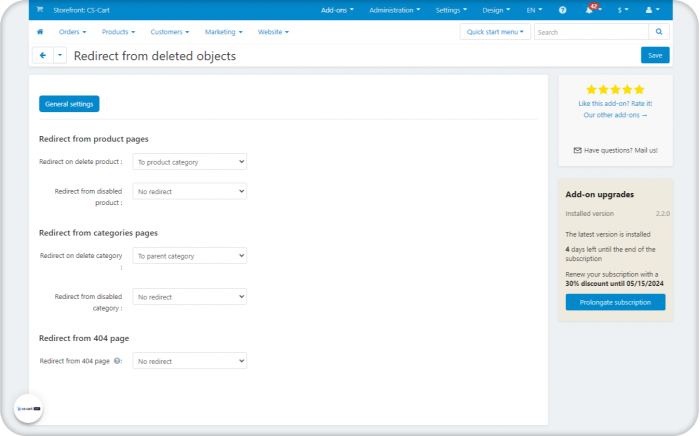Click 30% discount until 05/15/2024 text

pyautogui.click(x=614, y=284)
